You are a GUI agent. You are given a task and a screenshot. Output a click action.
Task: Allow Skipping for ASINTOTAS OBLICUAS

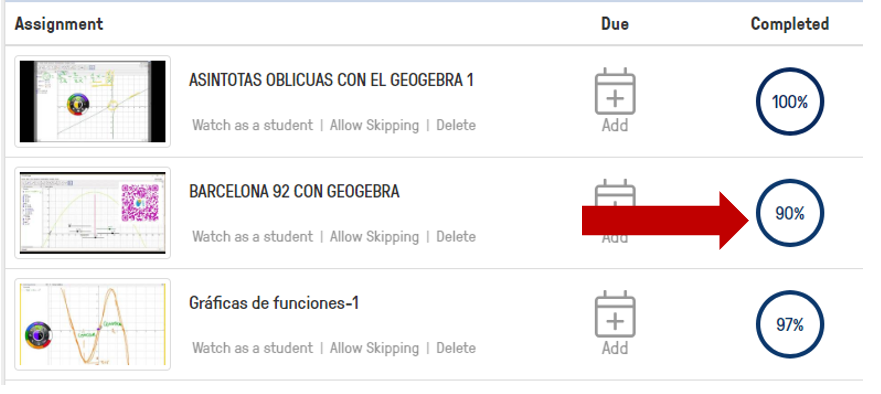374,125
